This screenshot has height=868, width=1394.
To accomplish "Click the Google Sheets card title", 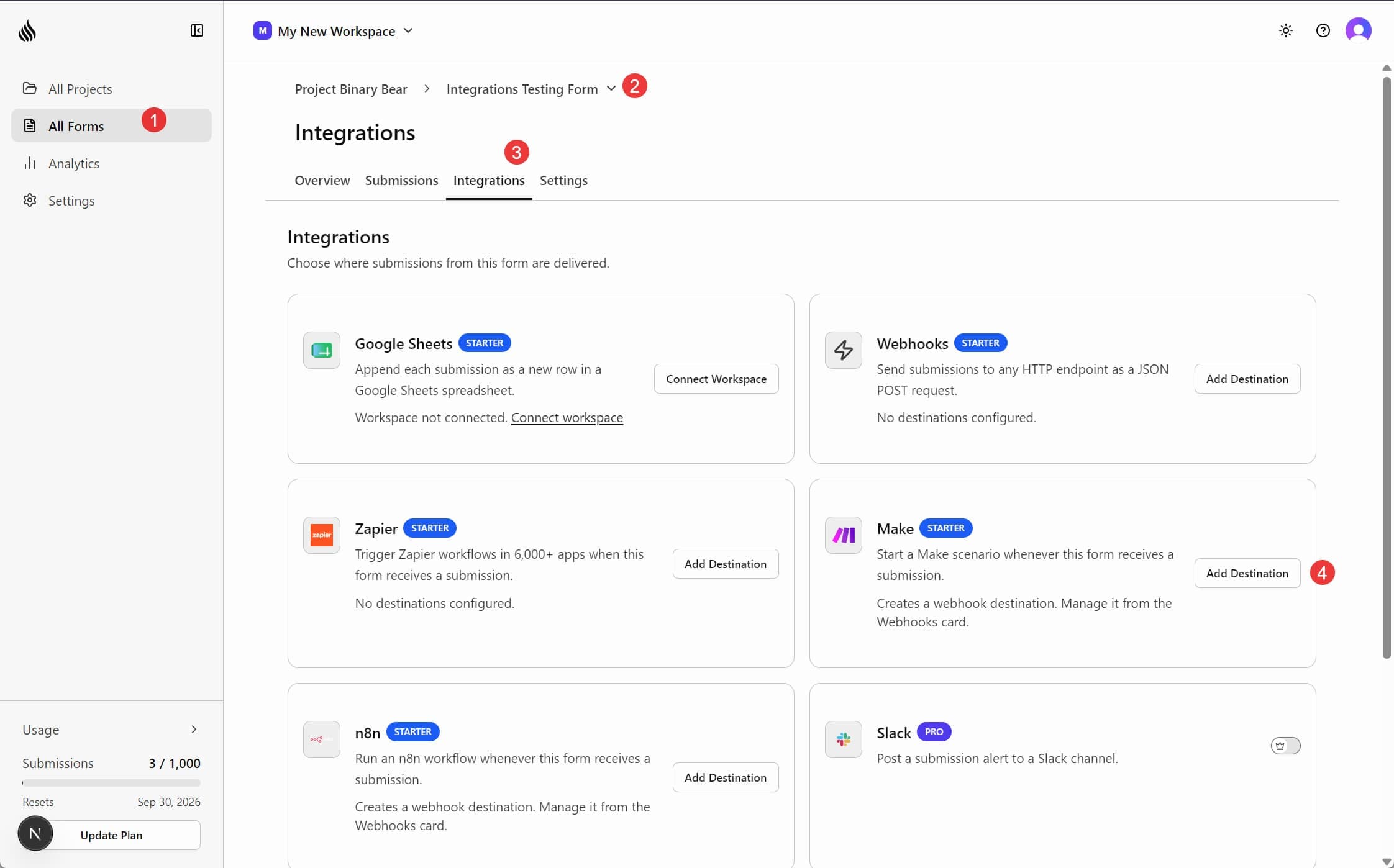I will [403, 343].
